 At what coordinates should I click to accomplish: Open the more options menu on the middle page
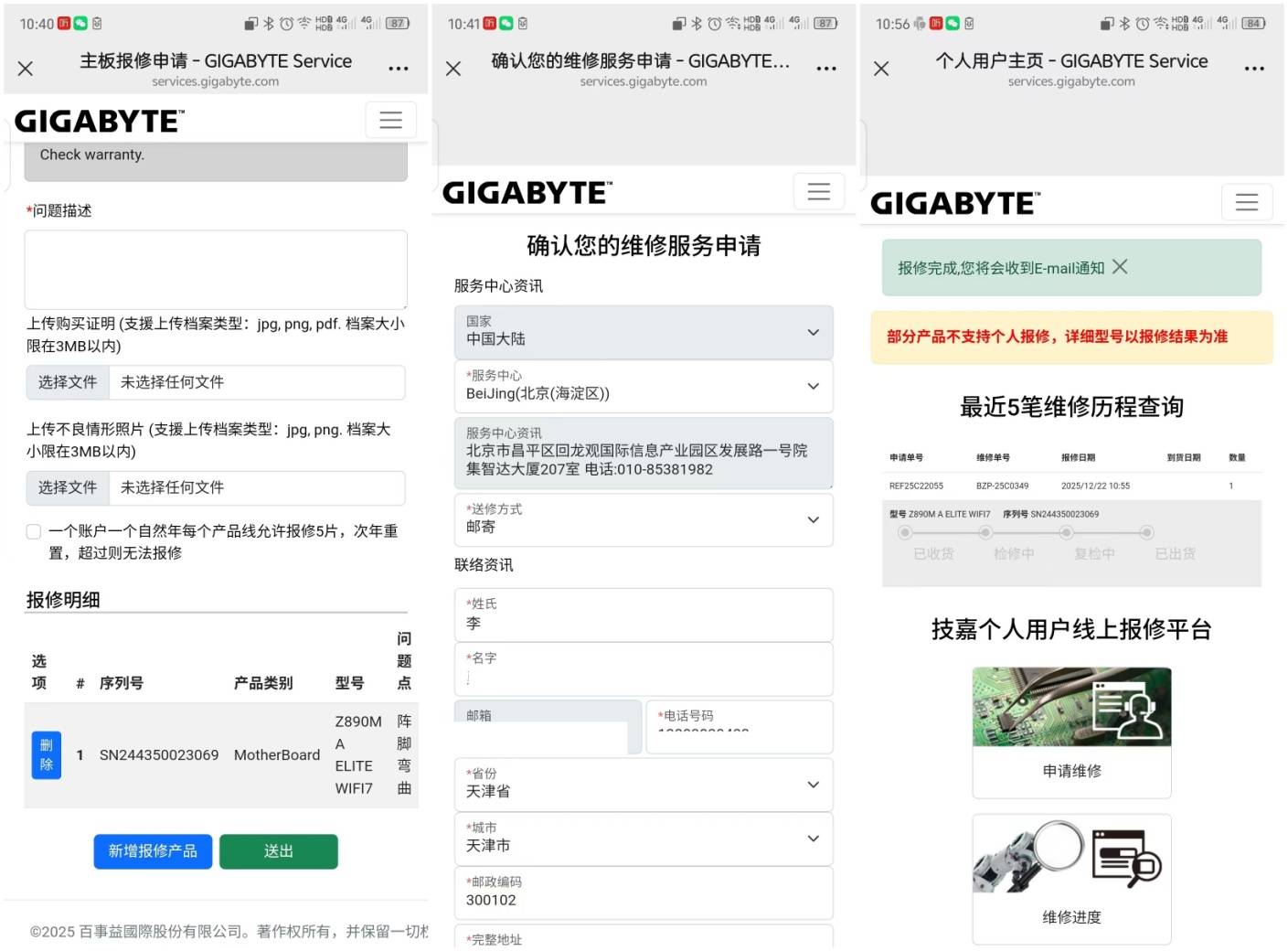825,67
